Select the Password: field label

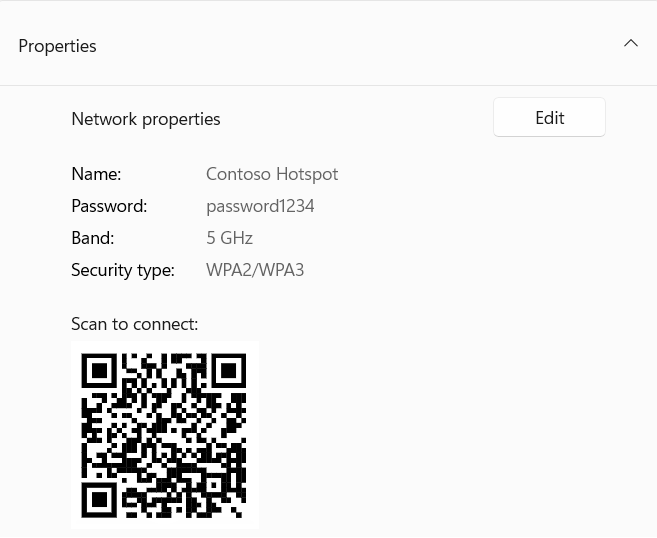[x=109, y=206]
